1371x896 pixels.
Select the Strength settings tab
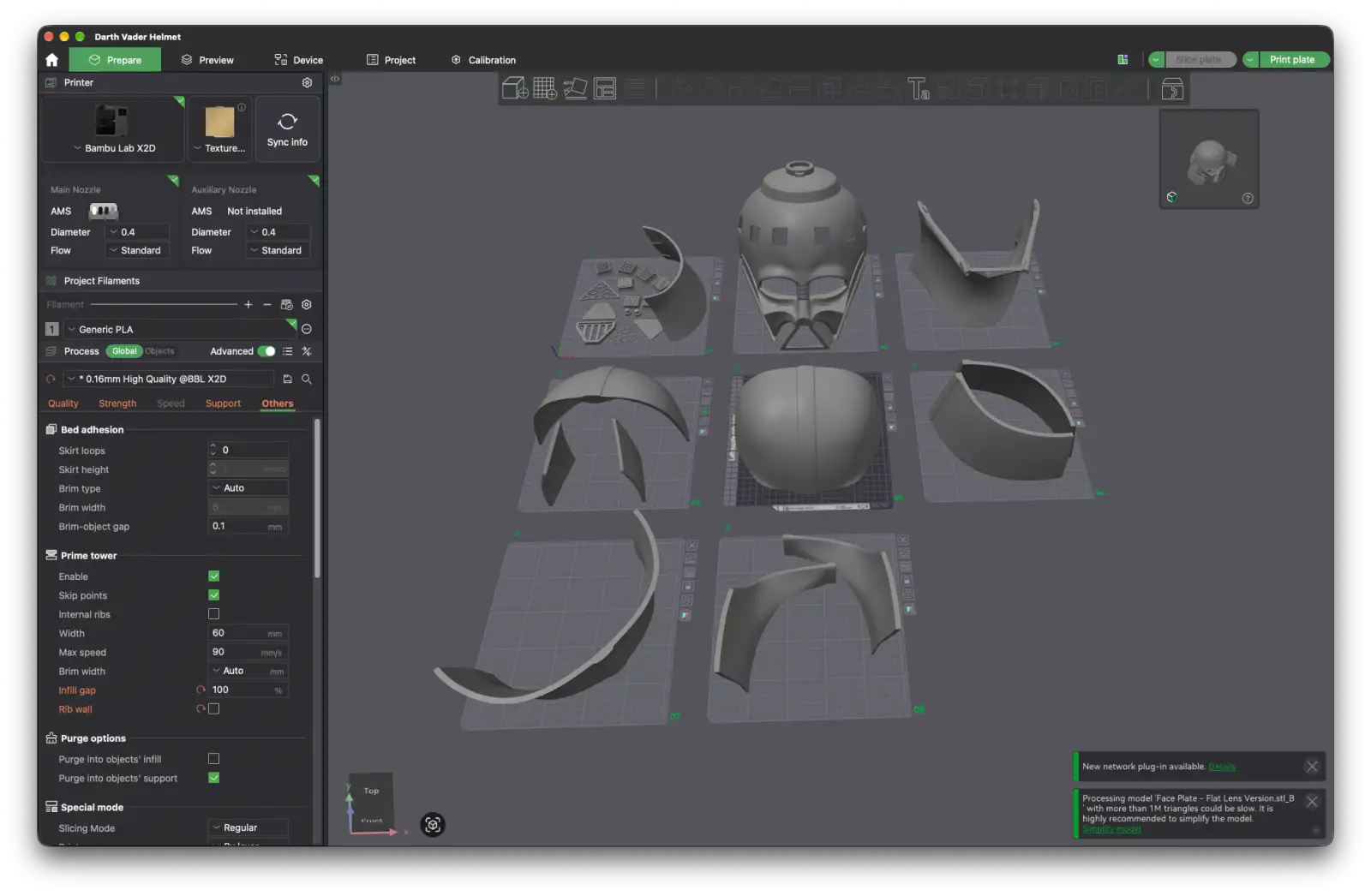tap(117, 403)
